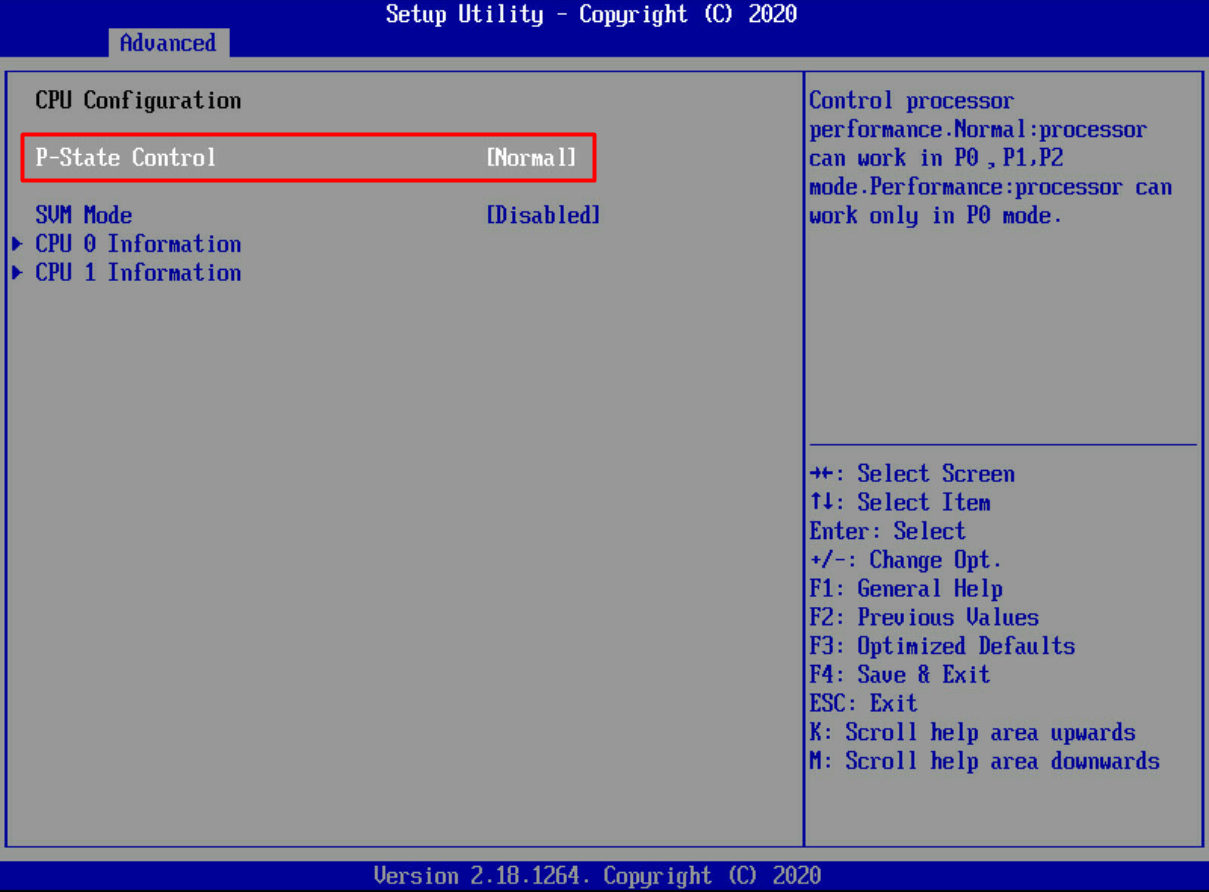Click the CPU Configuration heading

click(x=138, y=101)
